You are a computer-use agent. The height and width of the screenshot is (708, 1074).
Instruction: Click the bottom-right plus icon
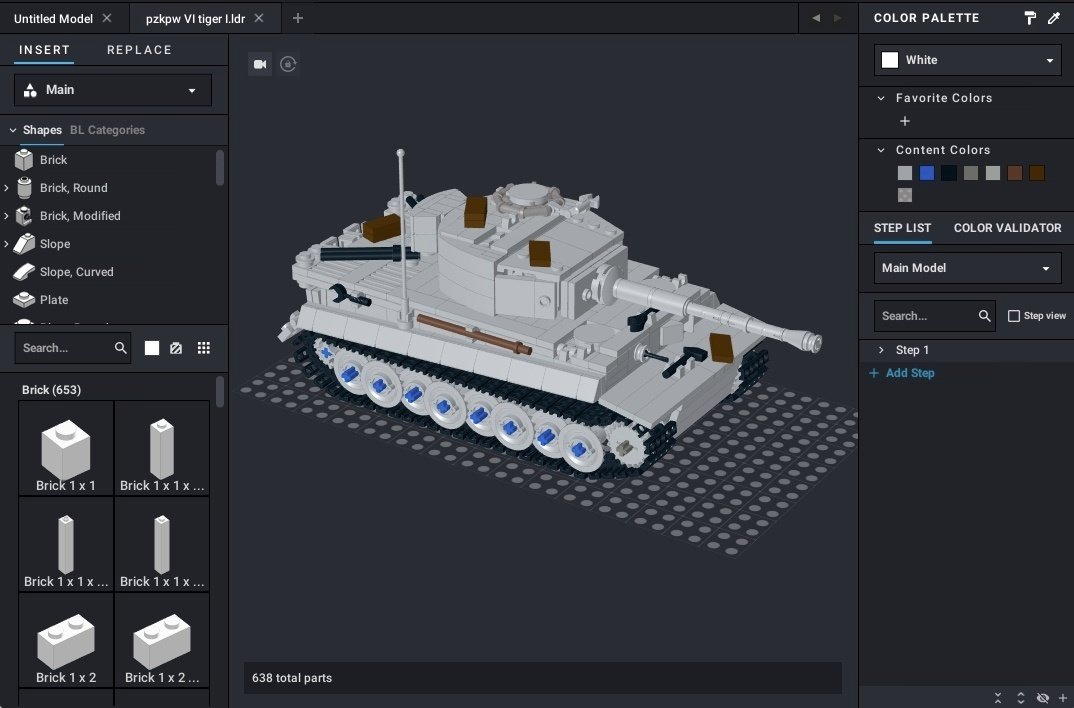click(1063, 698)
